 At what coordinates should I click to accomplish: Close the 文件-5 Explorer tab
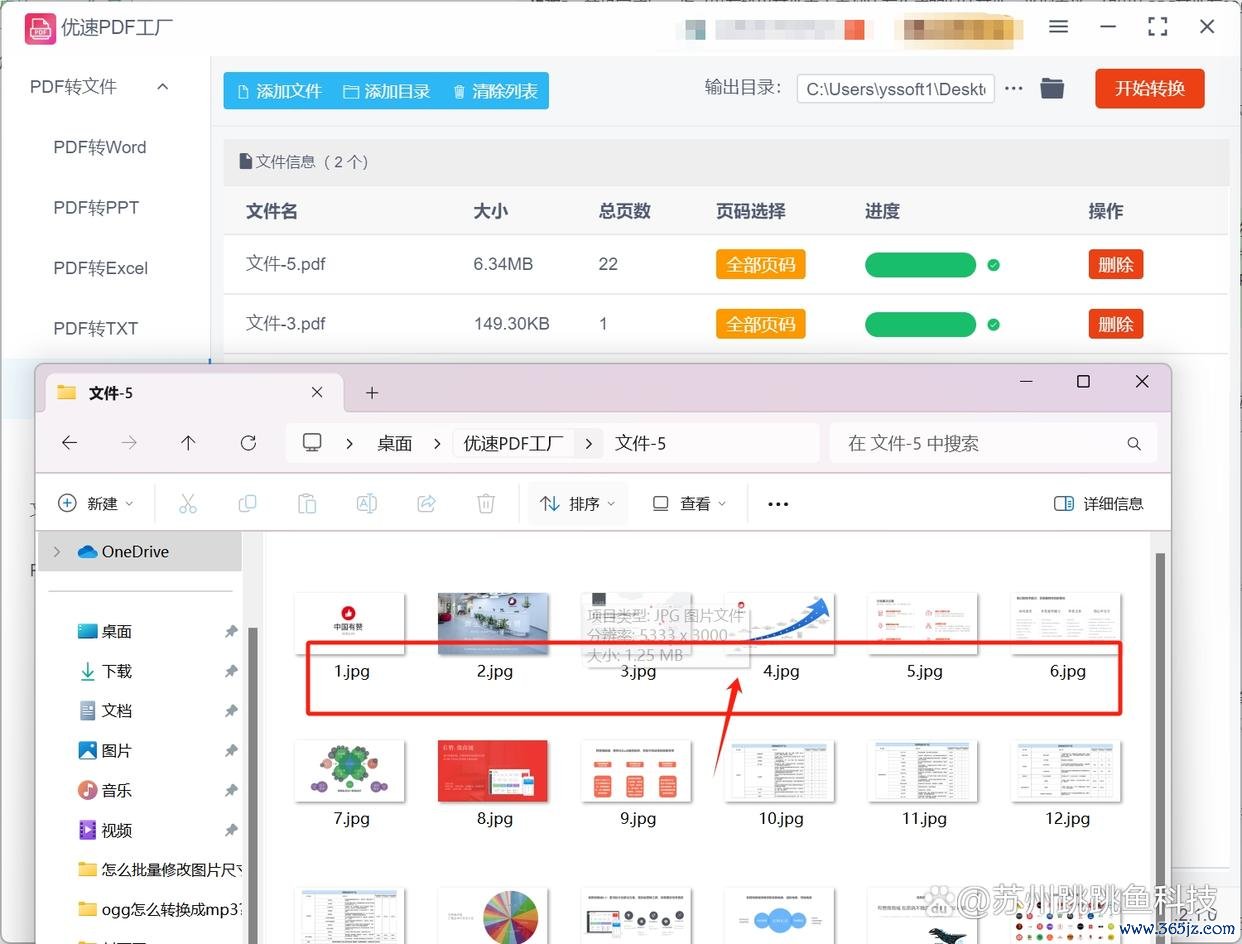(x=317, y=393)
